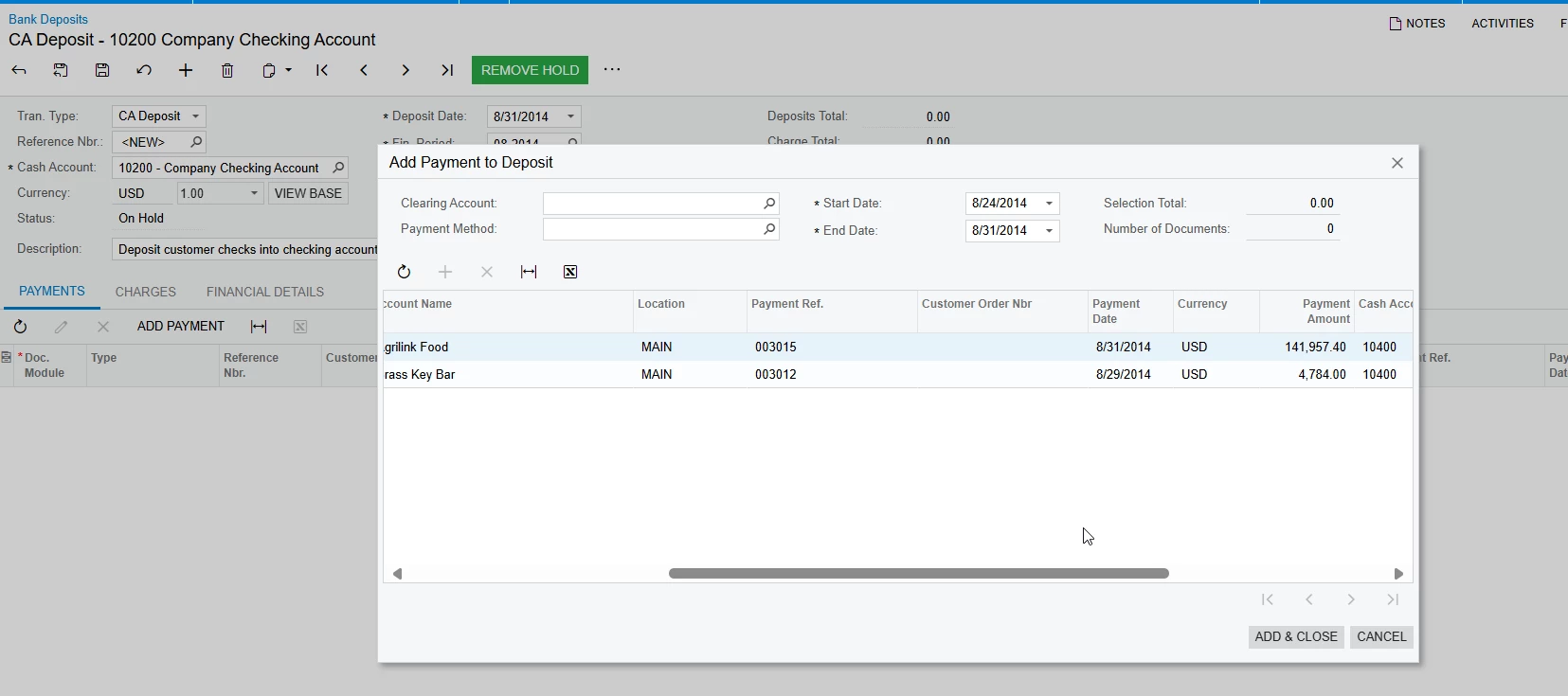
Task: Click the Add new record plus icon
Action: 186,70
